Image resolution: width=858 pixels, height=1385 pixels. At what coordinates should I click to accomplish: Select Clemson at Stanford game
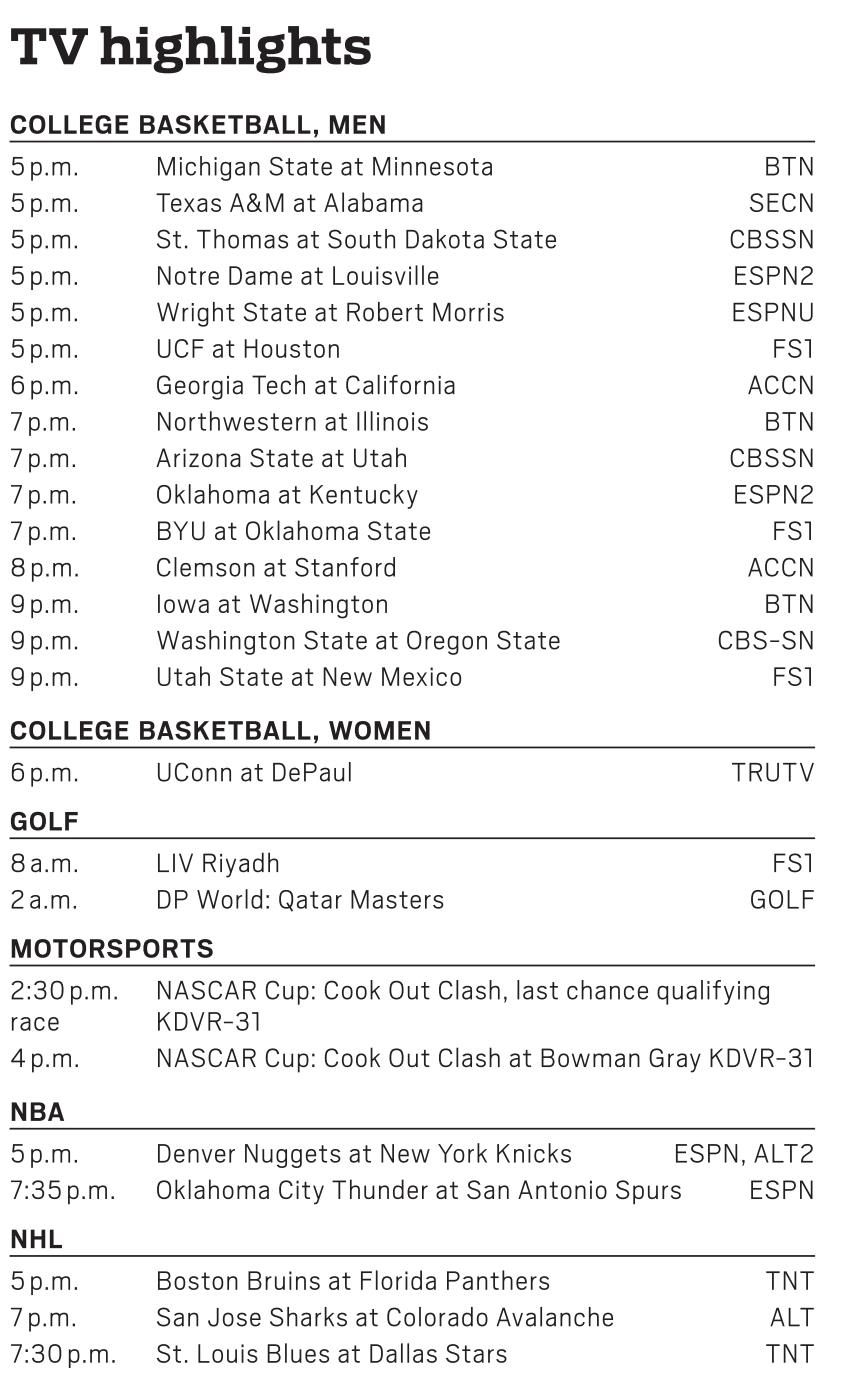(x=276, y=568)
